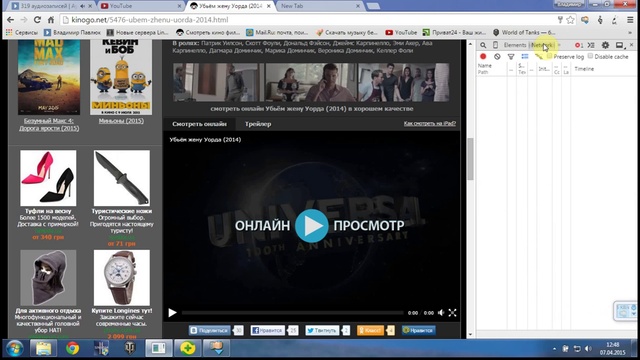Screen dimensions: 640x360
Task: Click the Timeline column header
Action: (584, 69)
